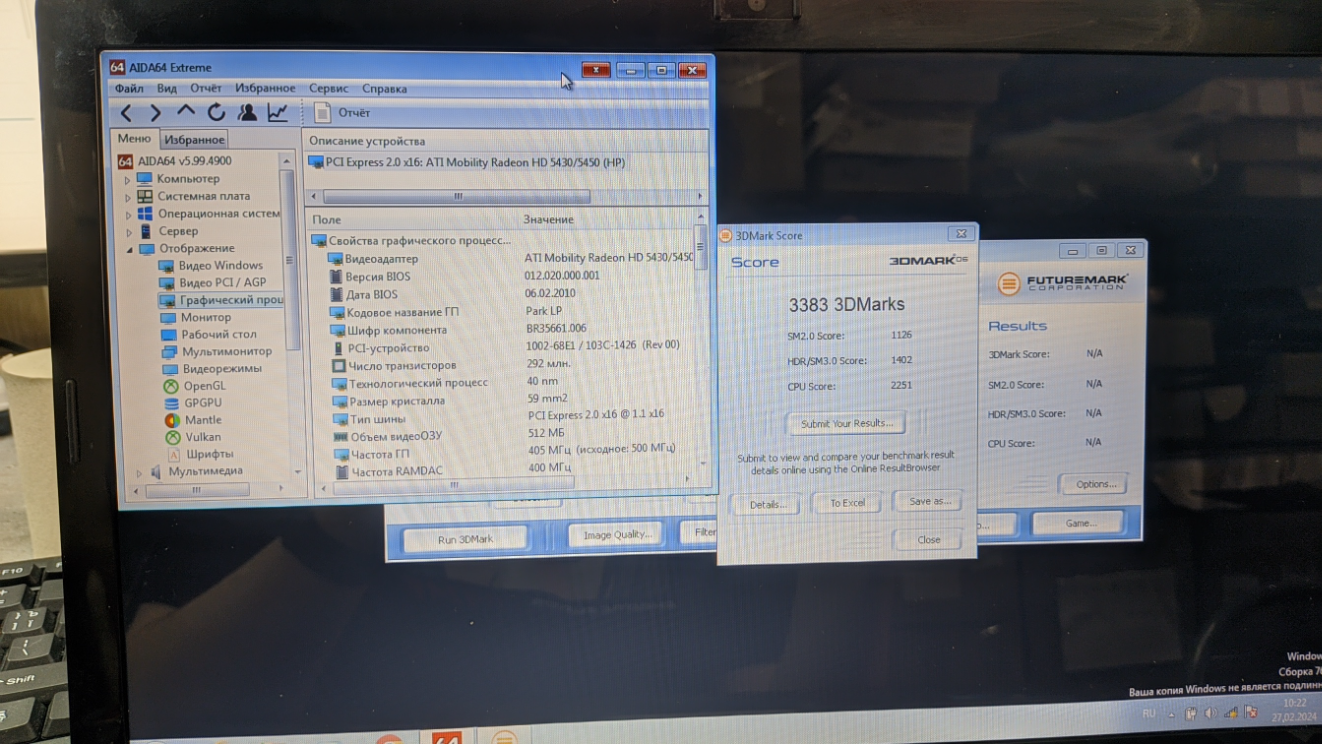Select the Графический процессор tree item

pos(230,299)
